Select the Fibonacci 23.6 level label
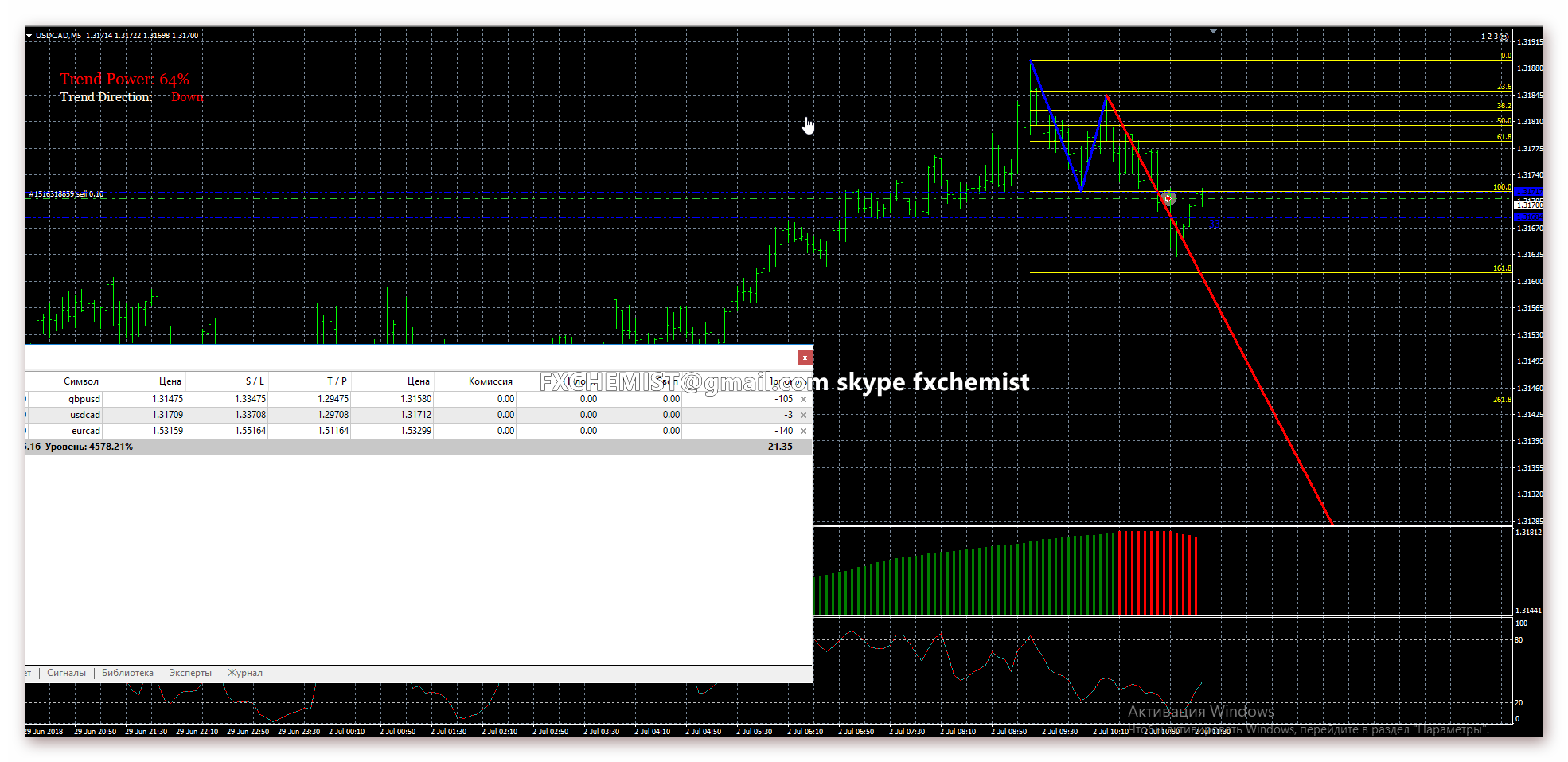The width and height of the screenshot is (1568, 762). click(1504, 87)
